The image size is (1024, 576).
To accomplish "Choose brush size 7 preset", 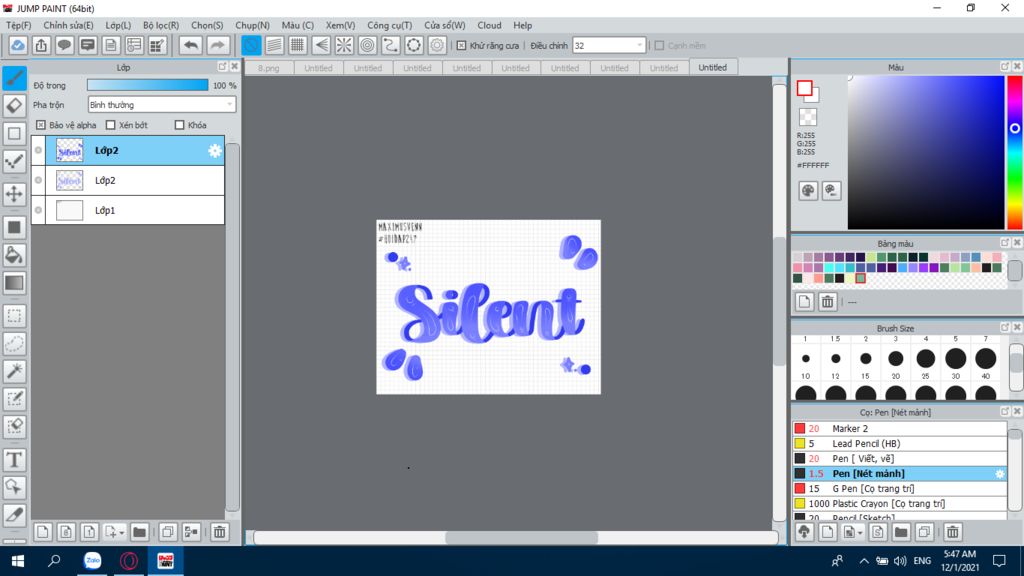I will (x=985, y=358).
